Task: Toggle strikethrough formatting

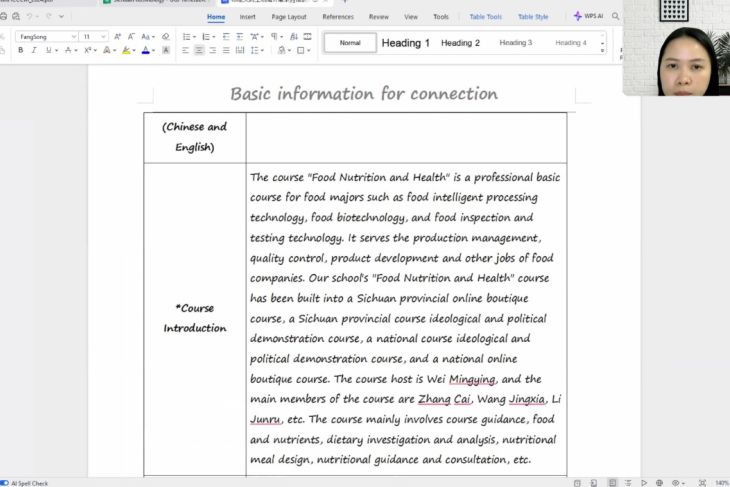Action: [68, 50]
